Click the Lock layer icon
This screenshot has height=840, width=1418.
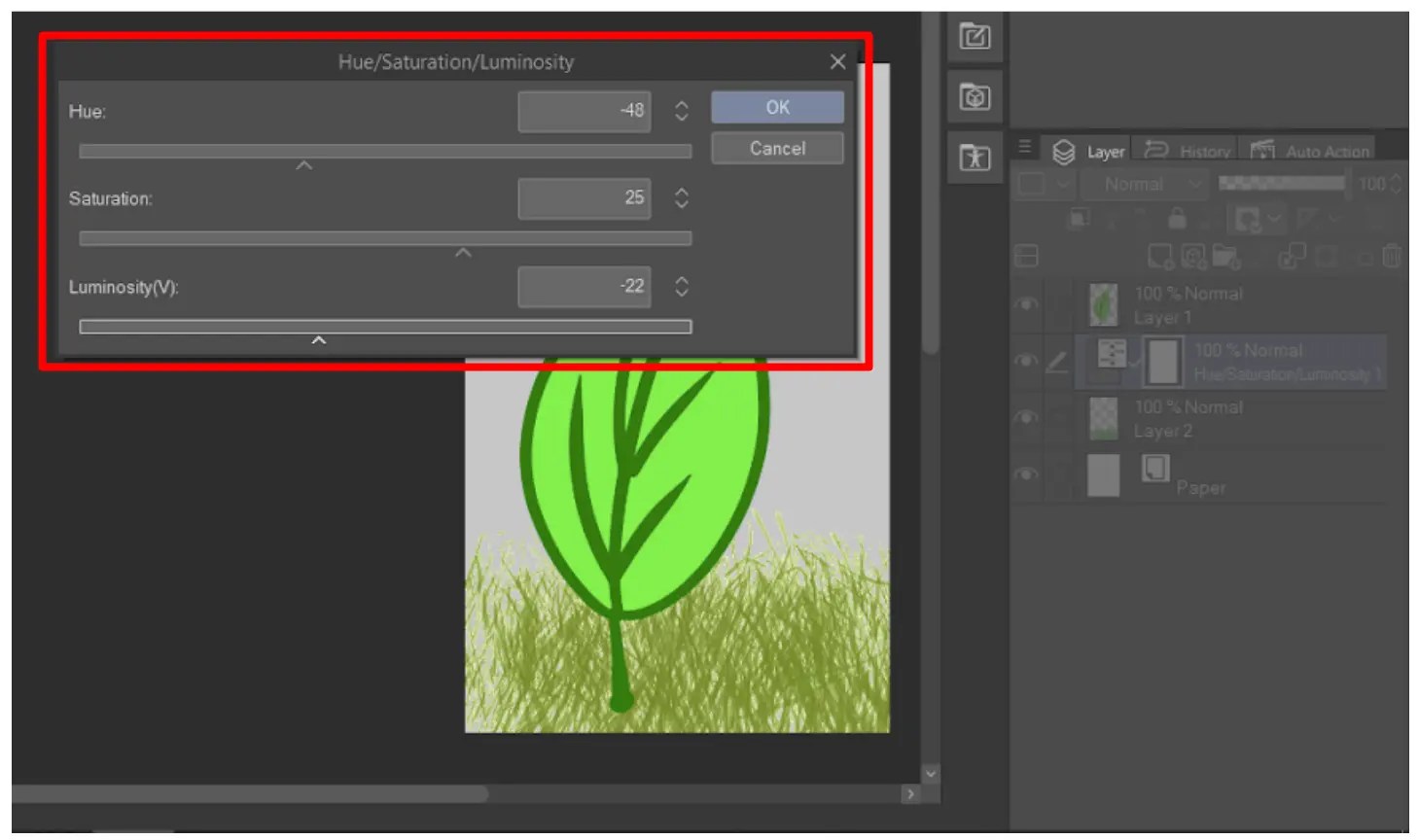pyautogui.click(x=1177, y=220)
